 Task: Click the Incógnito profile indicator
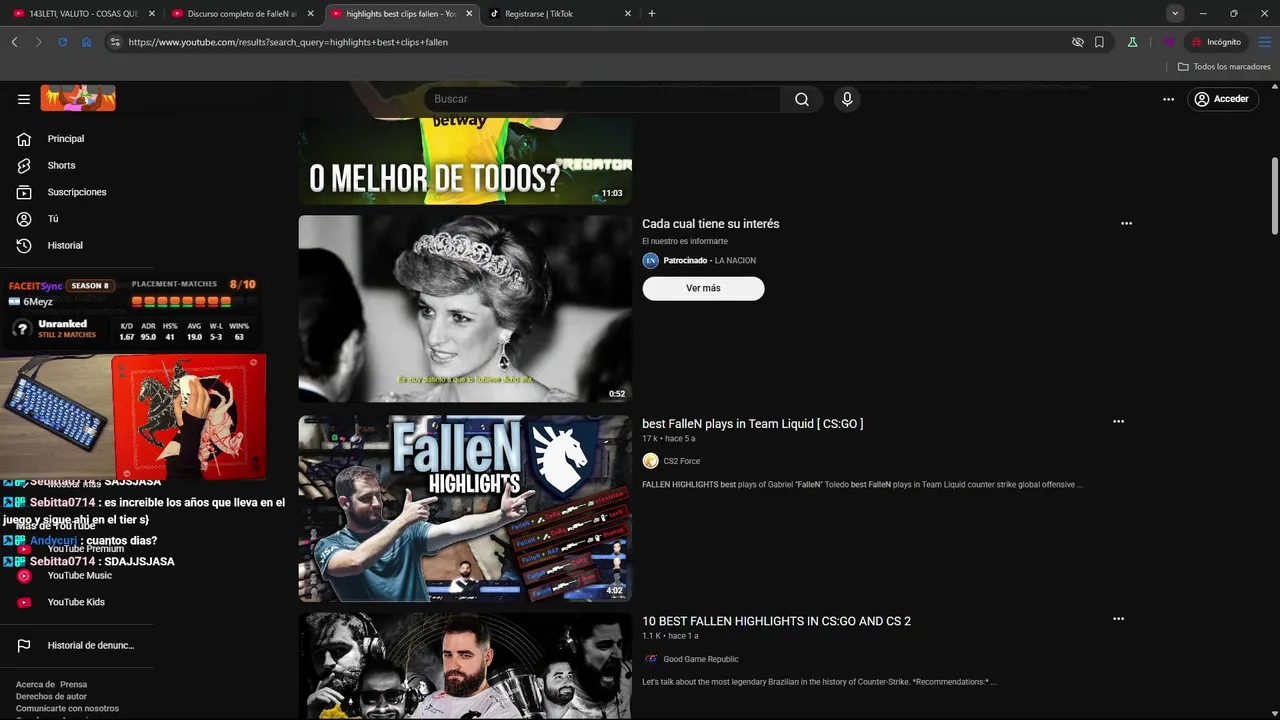[1217, 42]
